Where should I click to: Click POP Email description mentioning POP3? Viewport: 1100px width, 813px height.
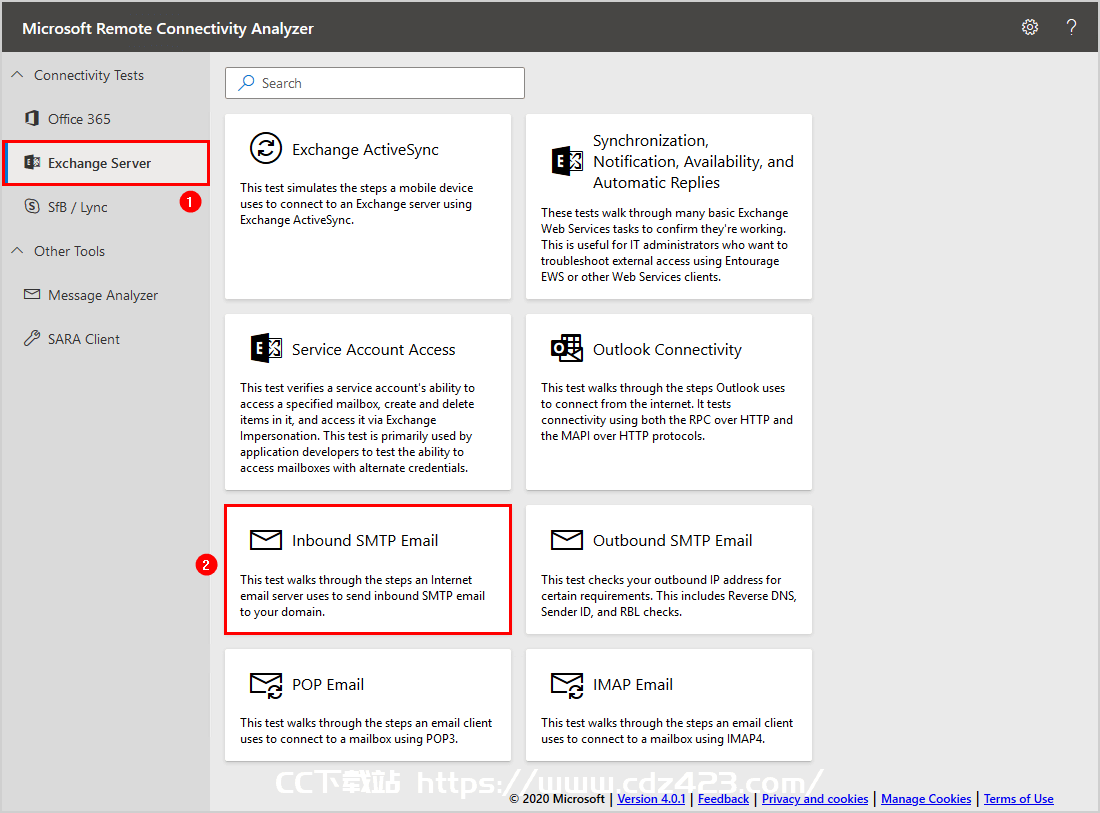(x=365, y=730)
